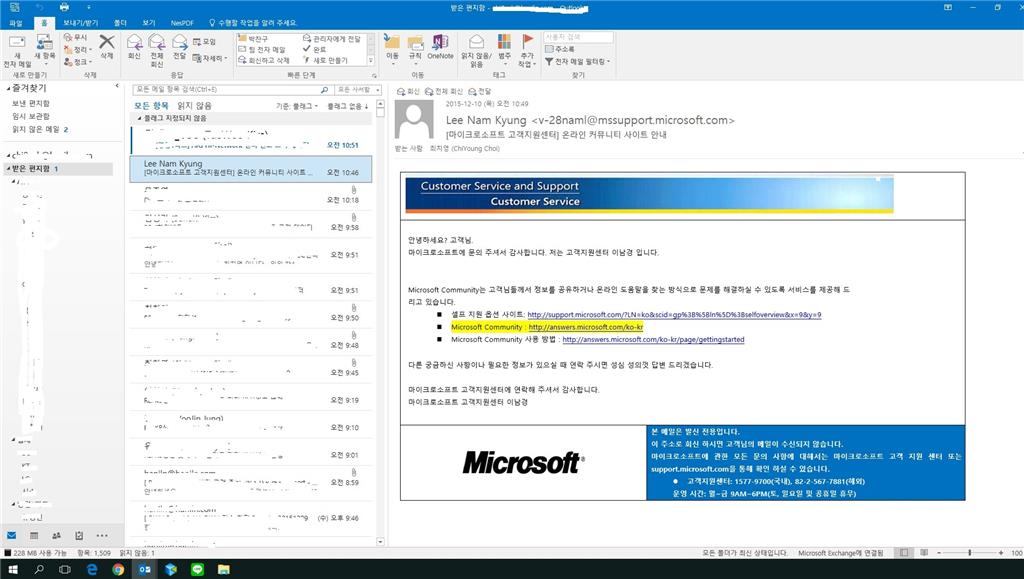Viewport: 1024px width, 579px height.
Task: Adjust the zoom slider in status bar
Action: pos(969,552)
